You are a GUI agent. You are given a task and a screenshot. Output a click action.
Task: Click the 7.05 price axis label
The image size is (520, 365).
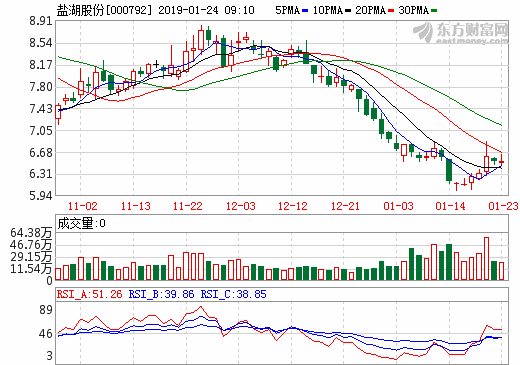(41, 130)
